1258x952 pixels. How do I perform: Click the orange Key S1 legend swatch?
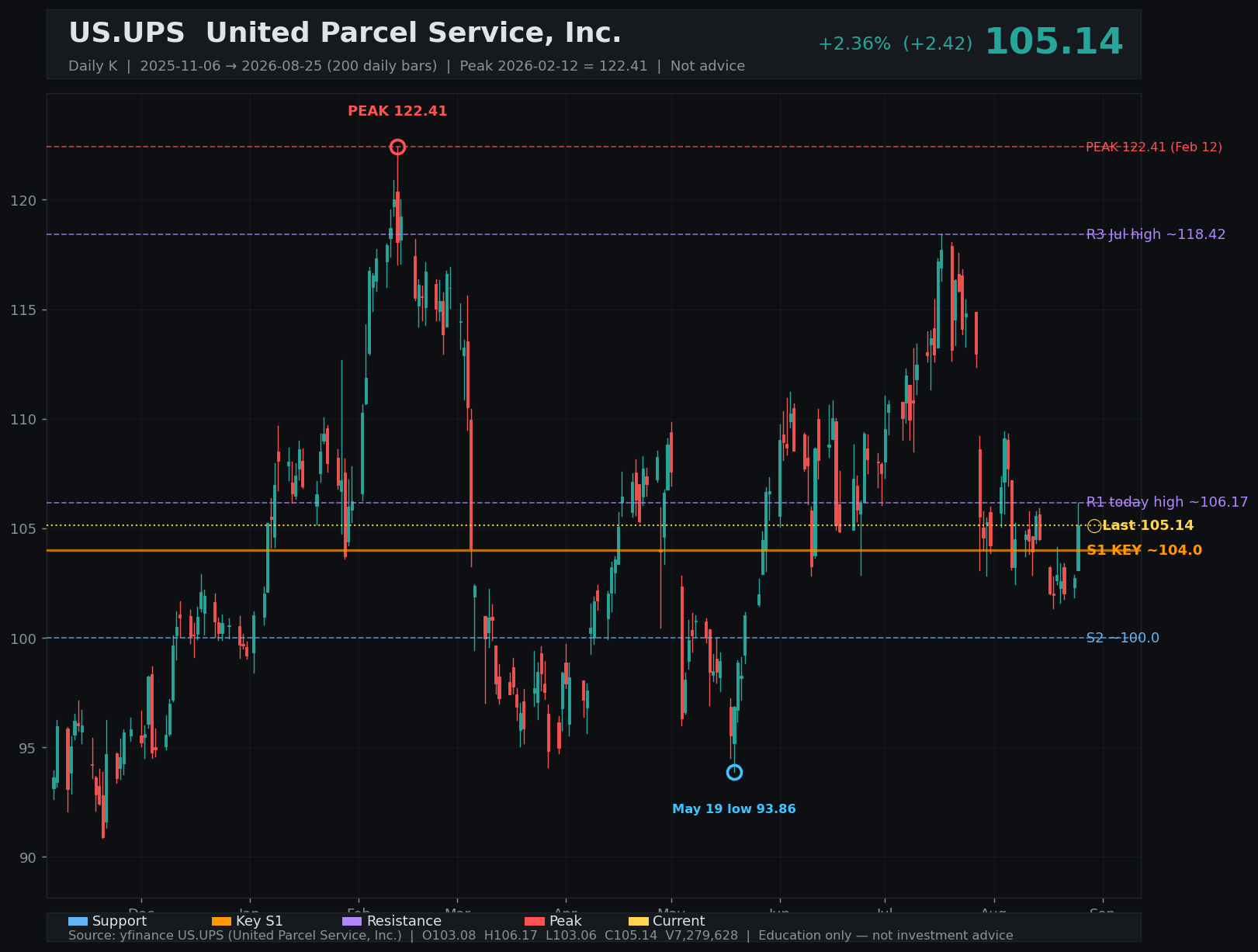221,921
